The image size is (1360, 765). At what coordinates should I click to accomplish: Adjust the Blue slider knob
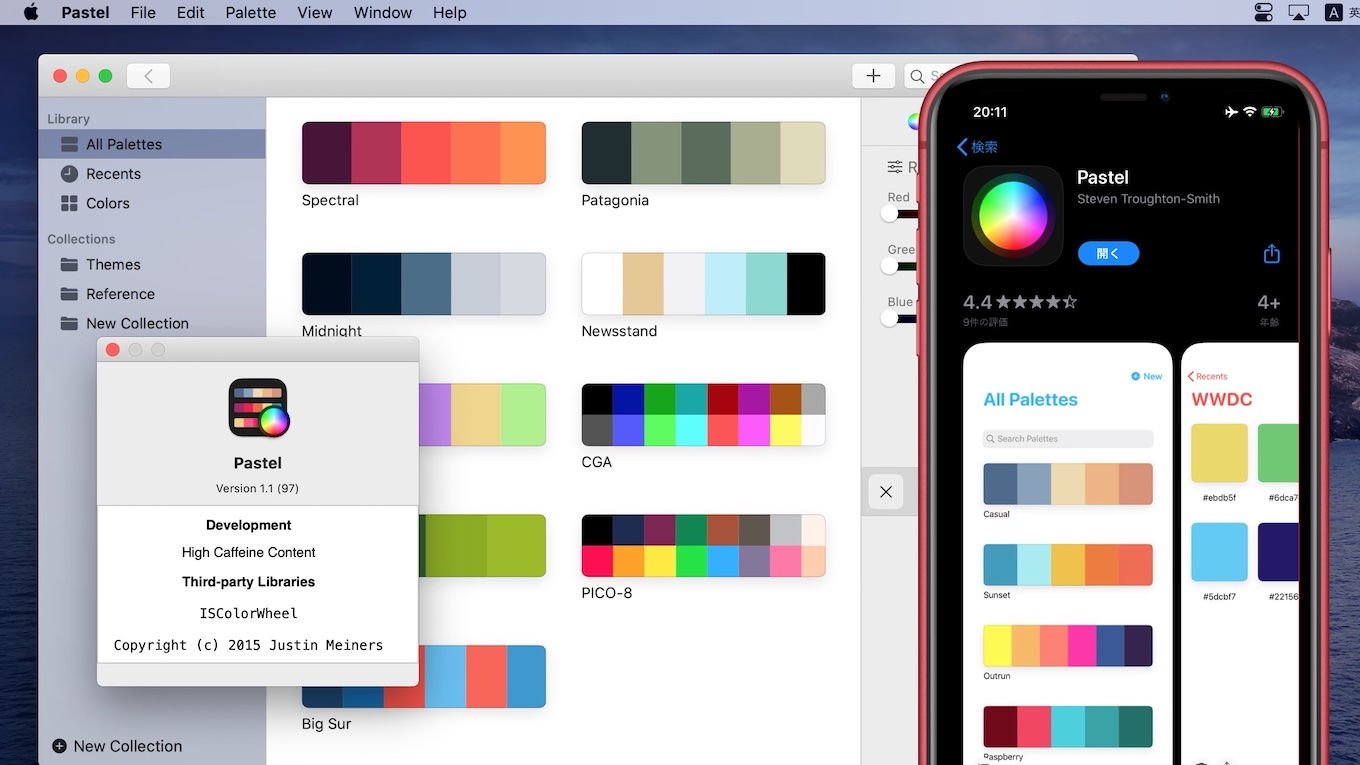pos(890,318)
